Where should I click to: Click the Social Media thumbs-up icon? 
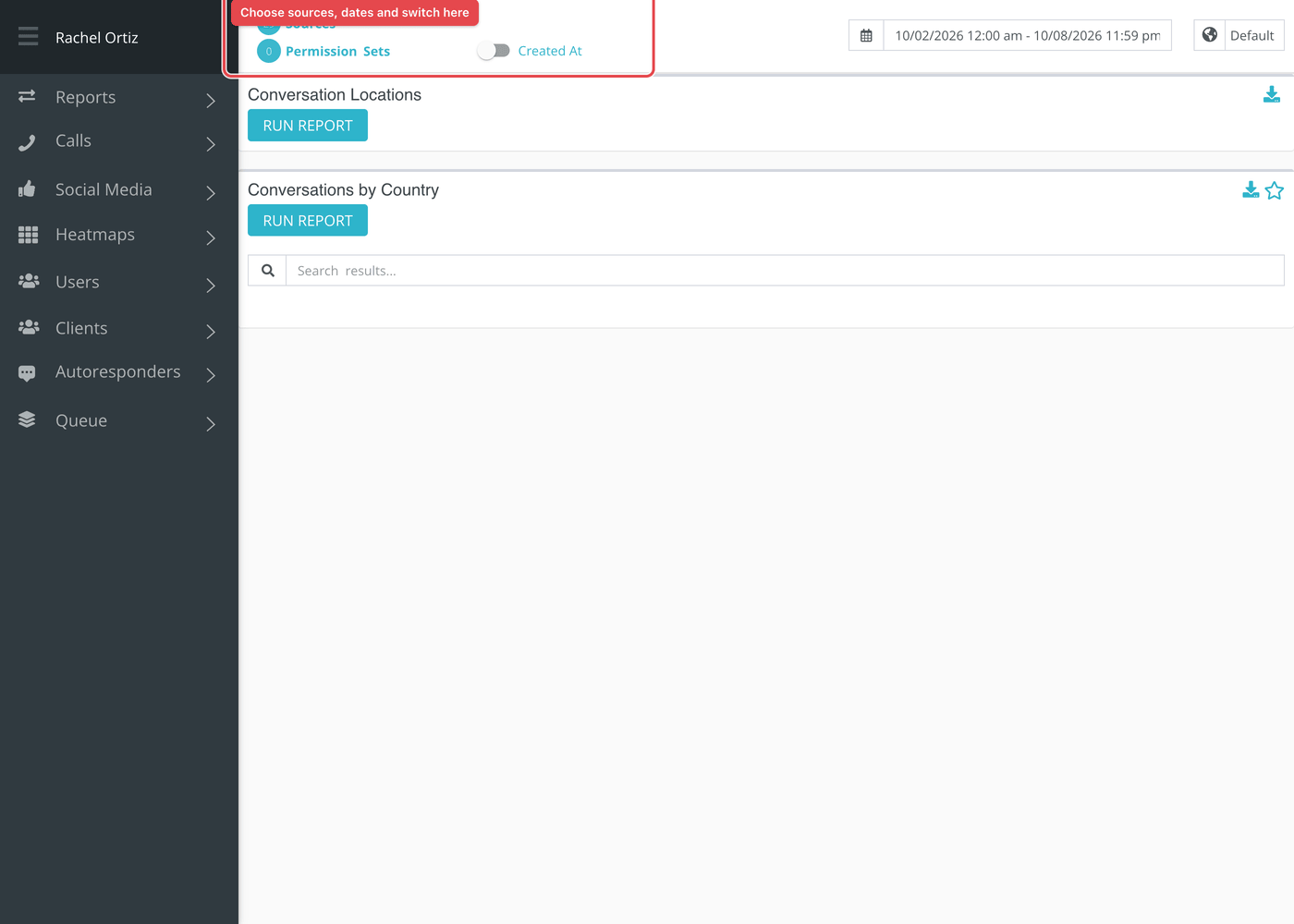[x=27, y=188]
